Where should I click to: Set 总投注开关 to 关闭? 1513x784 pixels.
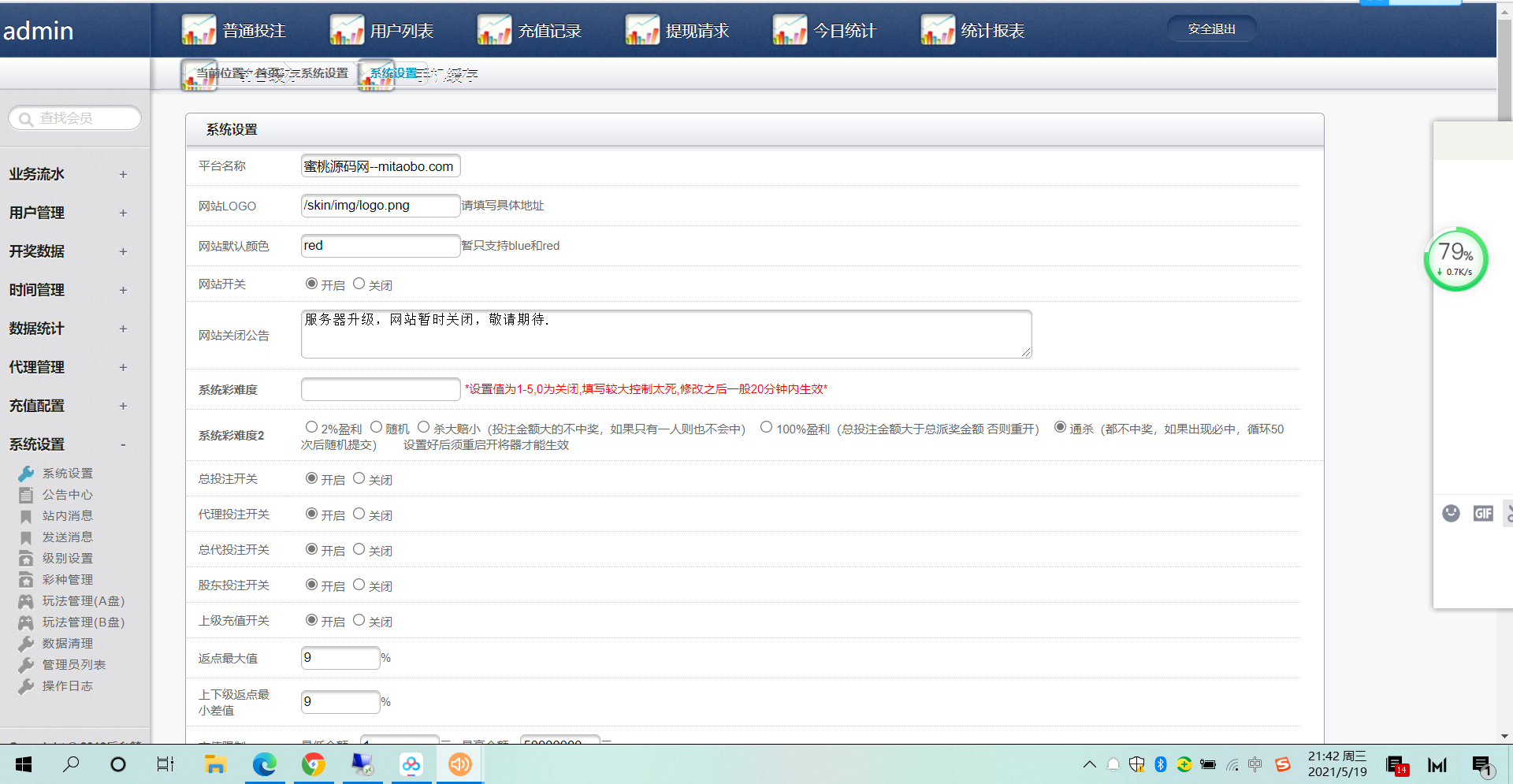(359, 478)
